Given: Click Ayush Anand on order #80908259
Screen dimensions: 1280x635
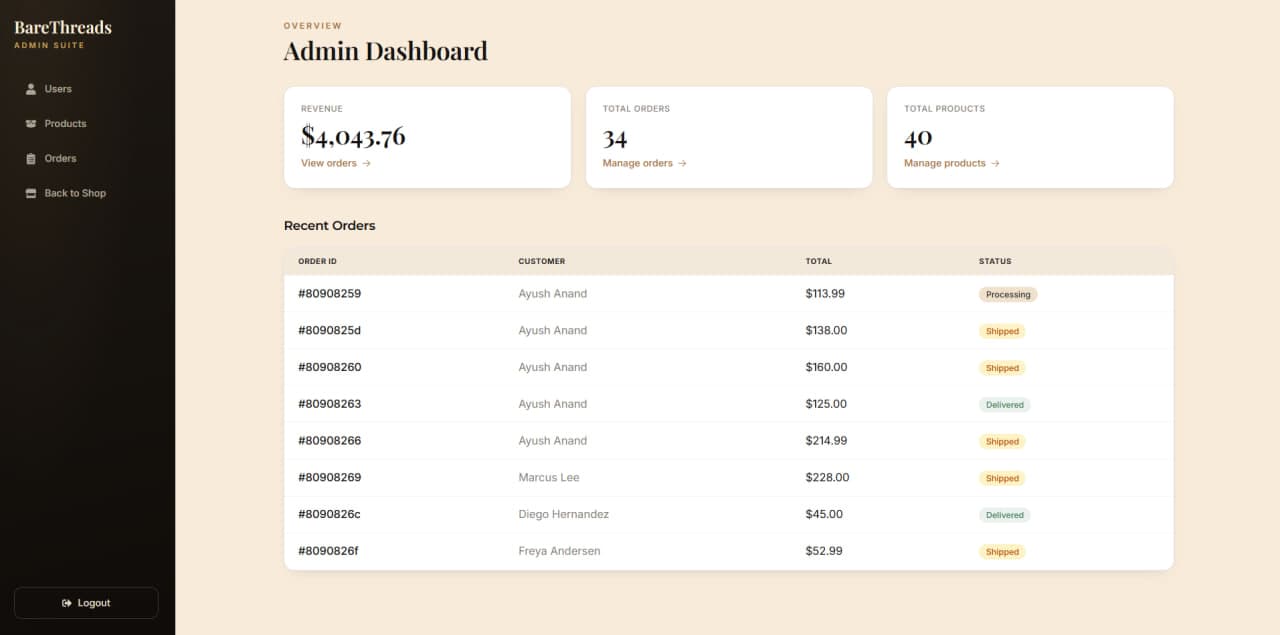Looking at the screenshot, I should 553,294.
